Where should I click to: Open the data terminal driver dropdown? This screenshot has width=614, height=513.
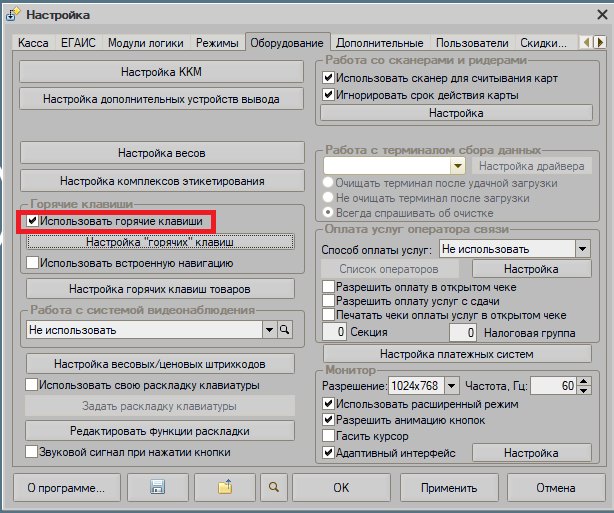(x=457, y=166)
